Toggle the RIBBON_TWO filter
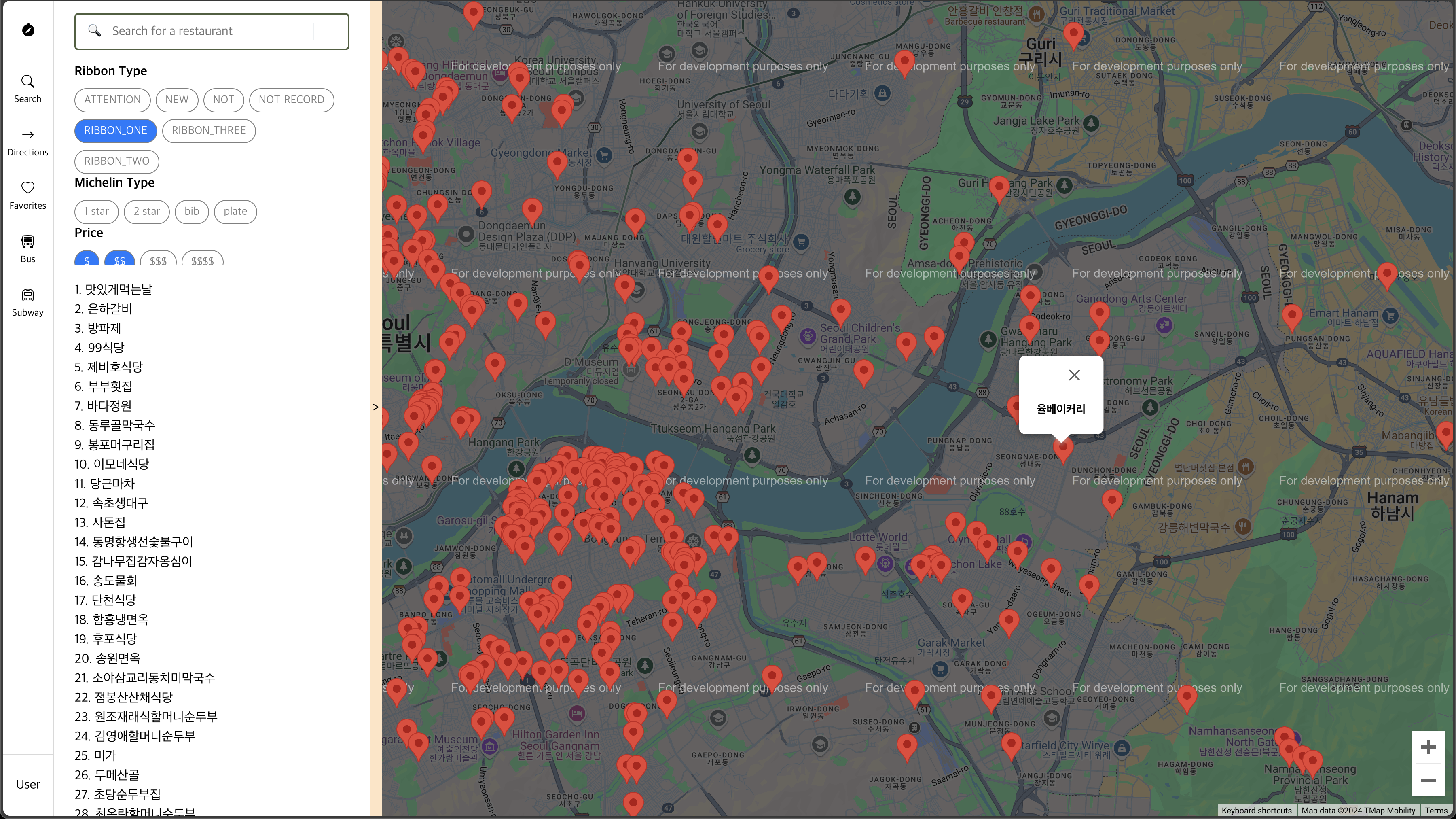The width and height of the screenshot is (1456, 819). click(x=117, y=161)
